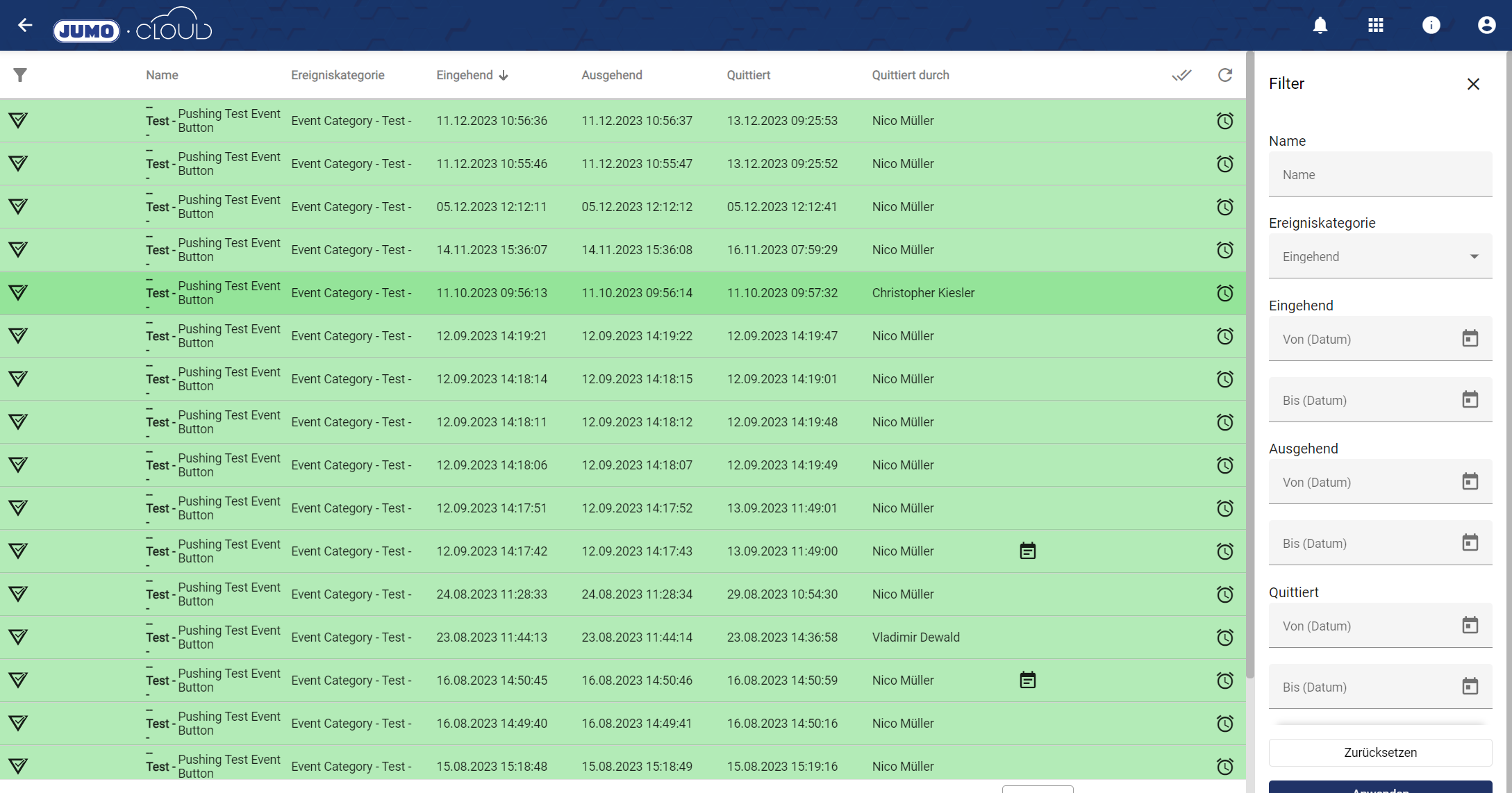
Task: Open calendar for Eingehend Von (Datum)
Action: pyautogui.click(x=1470, y=339)
